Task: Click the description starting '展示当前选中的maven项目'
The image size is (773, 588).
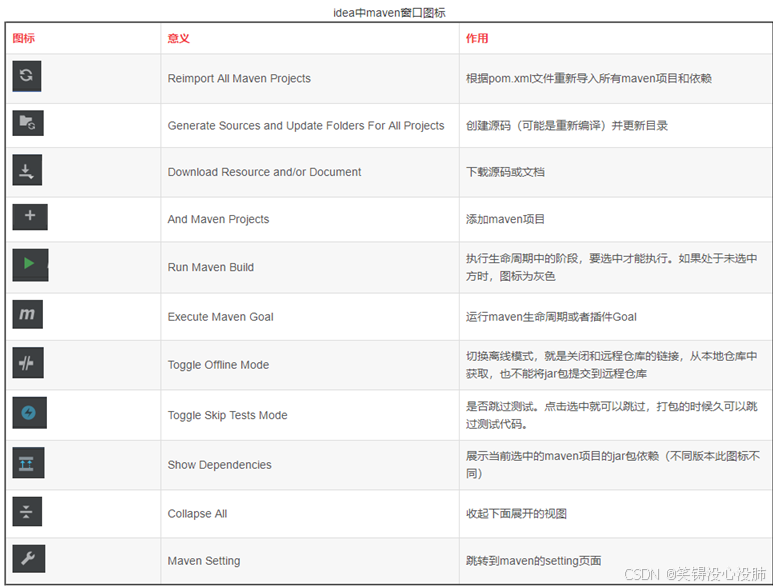Action: click(613, 465)
